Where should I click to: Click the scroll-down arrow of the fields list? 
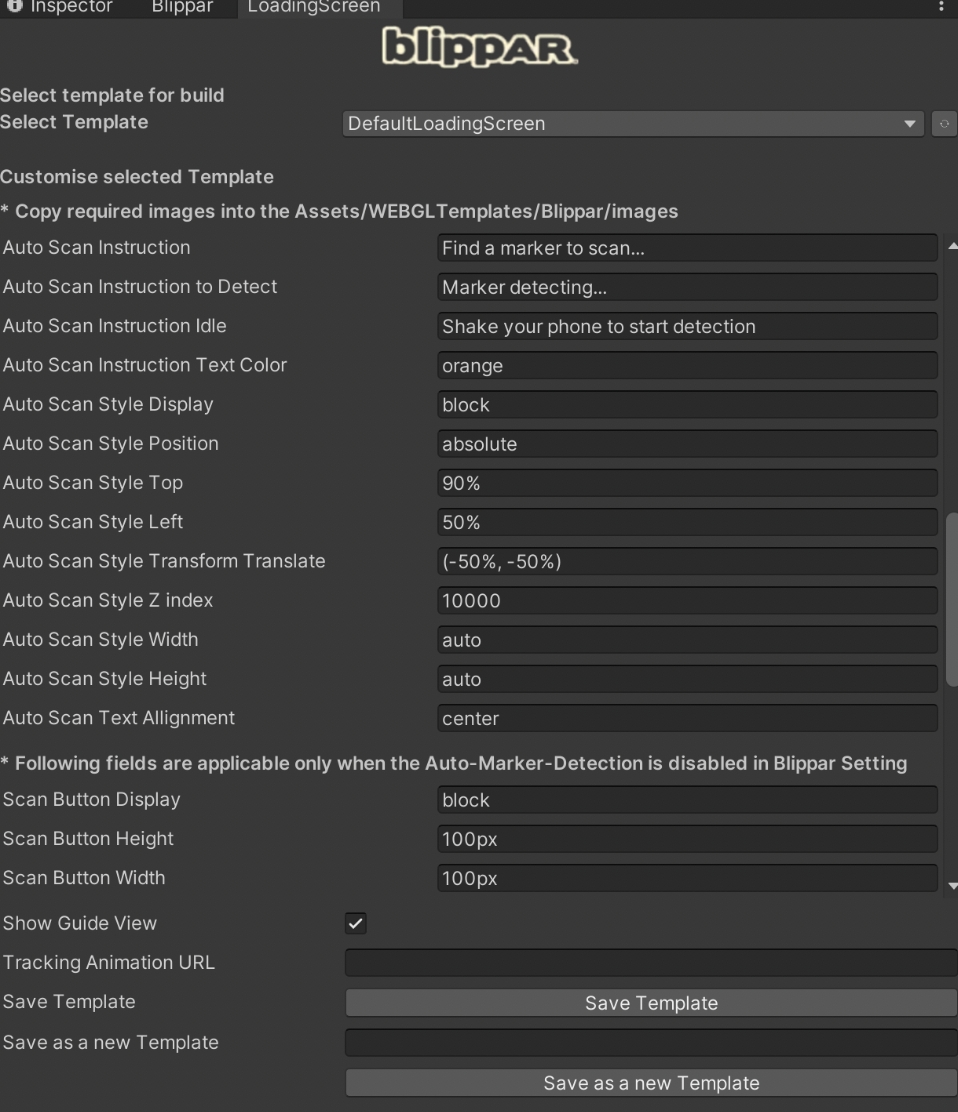(951, 885)
